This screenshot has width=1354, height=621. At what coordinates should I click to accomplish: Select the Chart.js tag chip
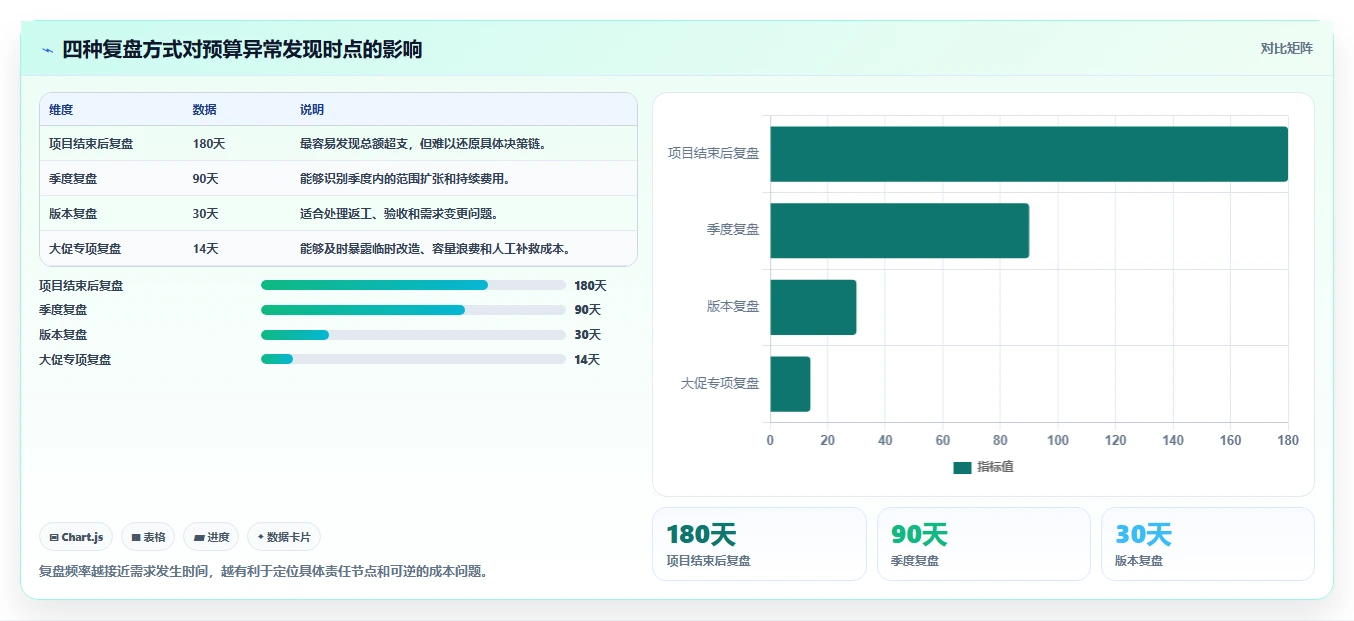(76, 537)
